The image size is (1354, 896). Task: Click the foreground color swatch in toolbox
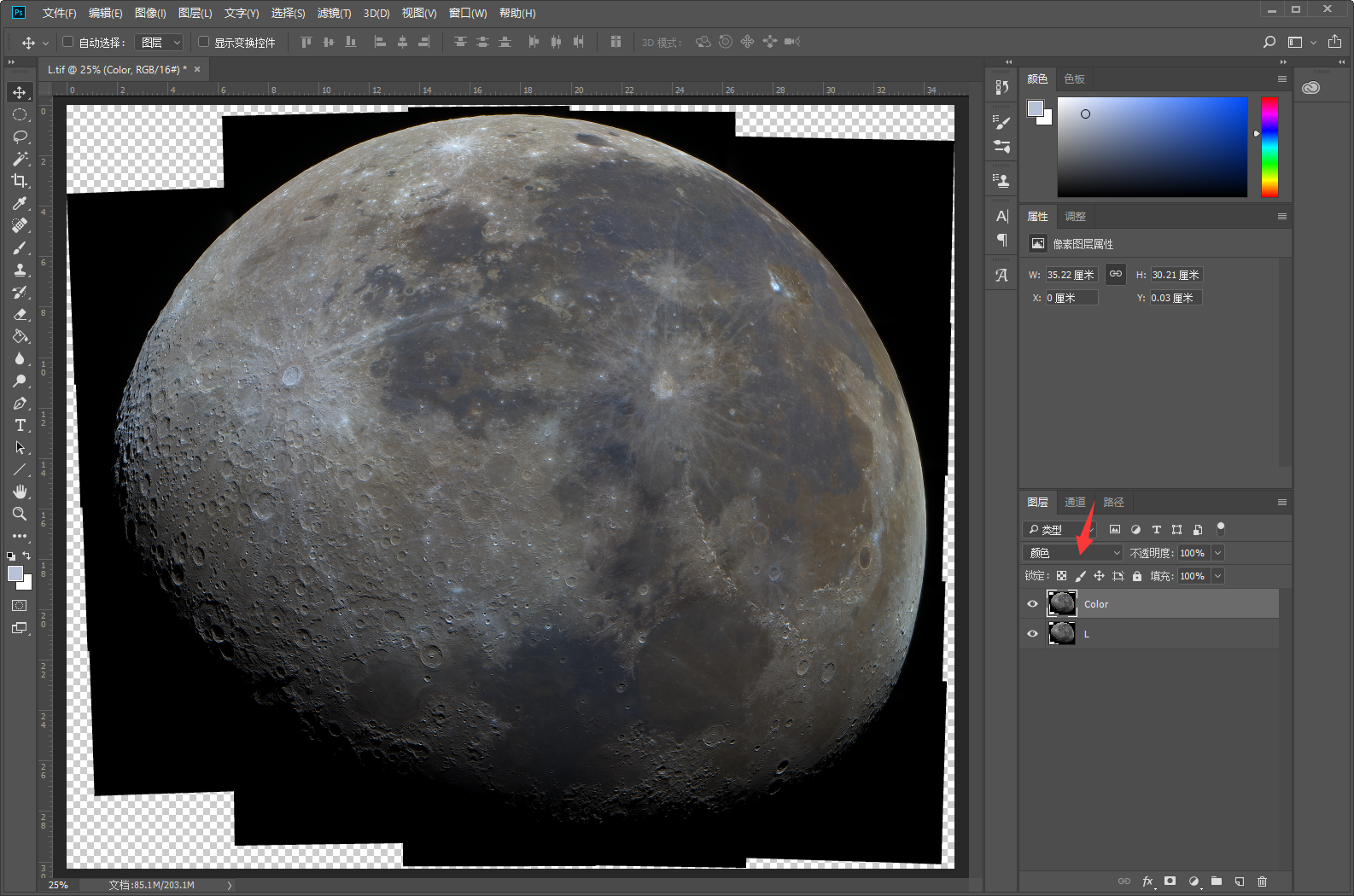(x=15, y=573)
